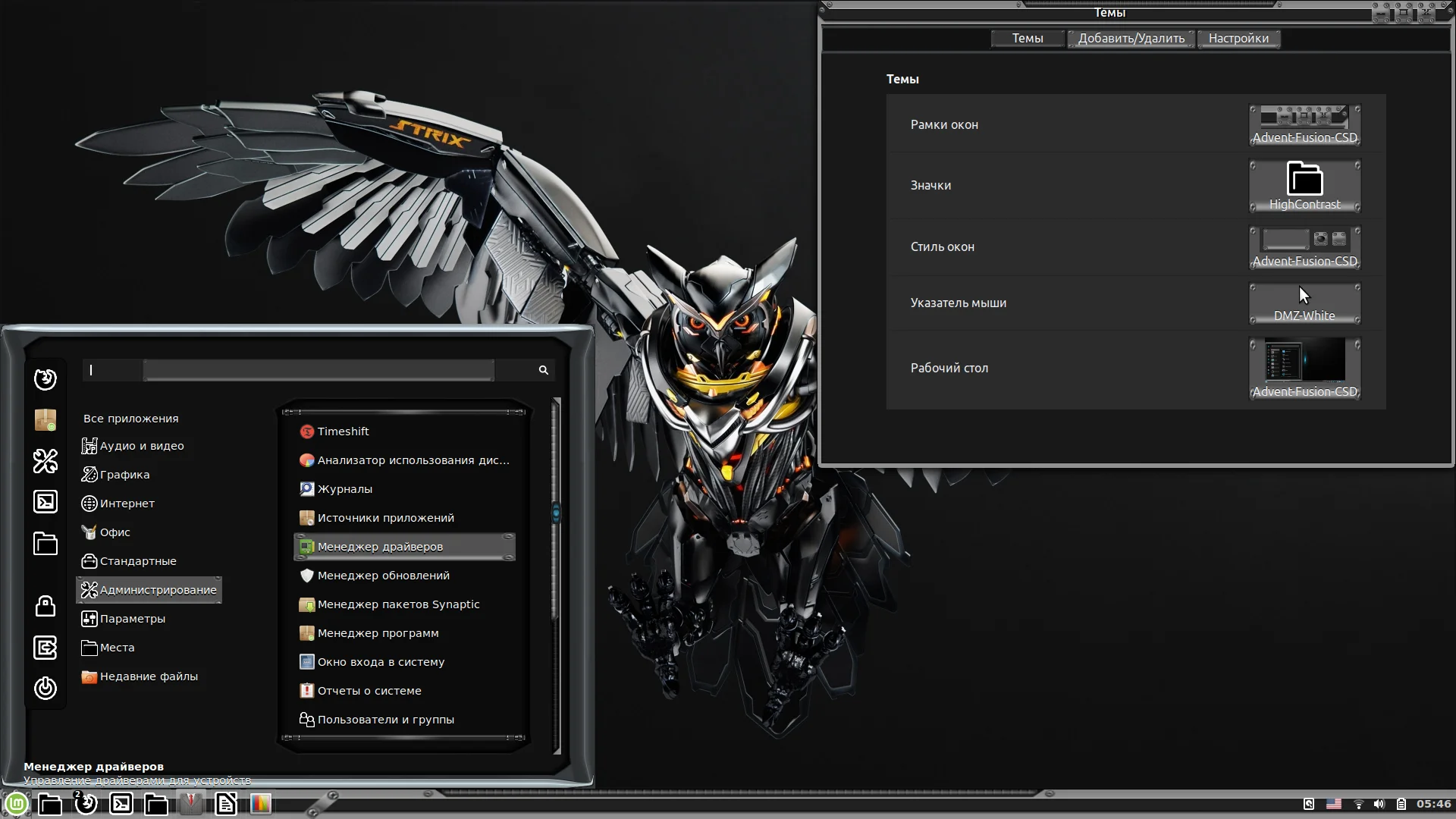Launch Менеджер обновлений from the app list
This screenshot has height=819, width=1456.
coord(384,576)
